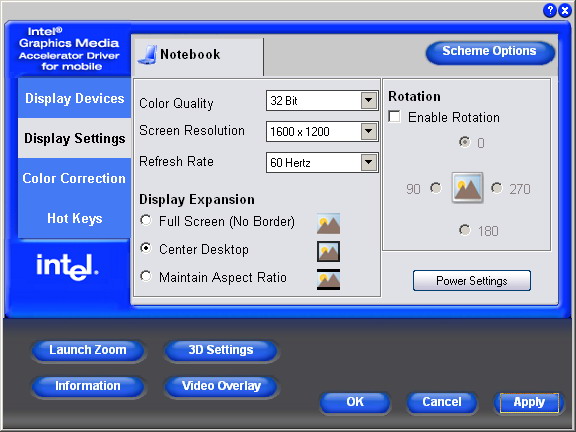The height and width of the screenshot is (432, 576).
Task: Click the Intel Graphics Media Accelerator Driver title
Action: click(x=69, y=49)
